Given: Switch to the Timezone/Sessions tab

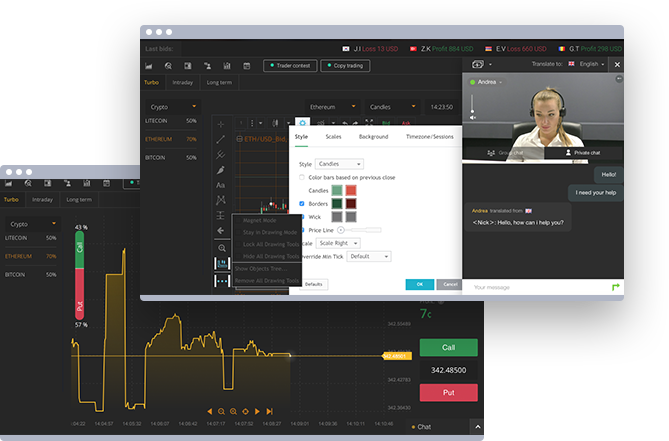Looking at the screenshot, I should coord(429,136).
